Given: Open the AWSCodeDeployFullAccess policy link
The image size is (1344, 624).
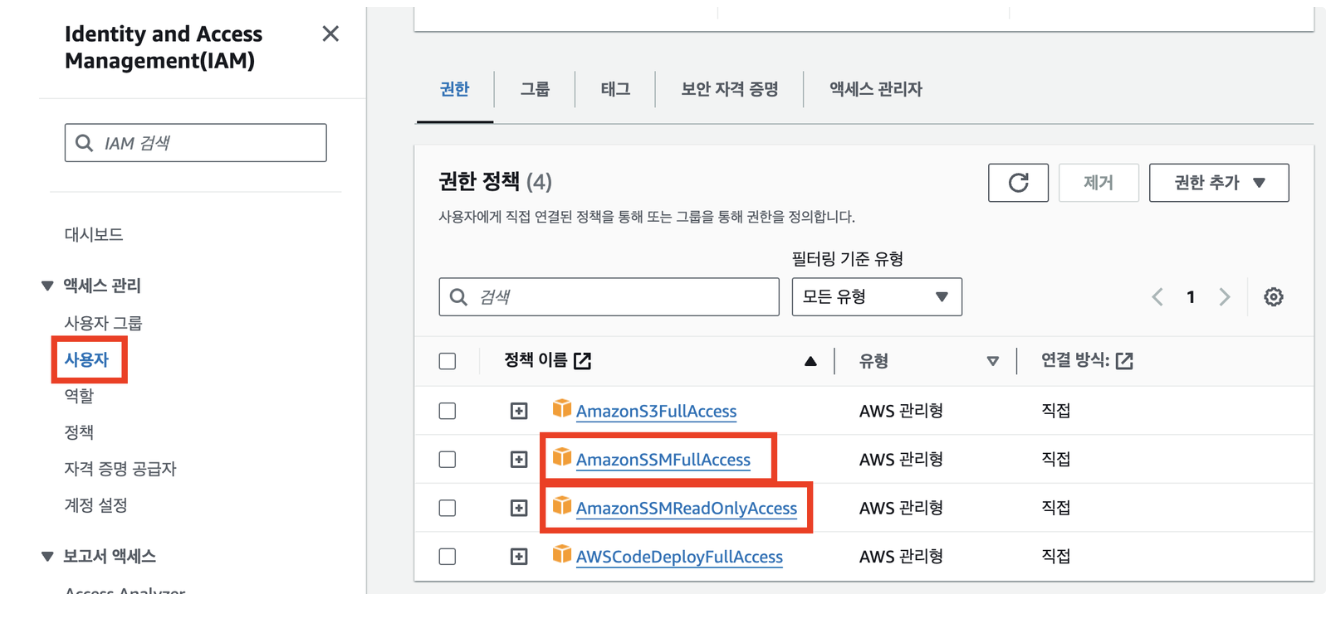Looking at the screenshot, I should click(679, 557).
